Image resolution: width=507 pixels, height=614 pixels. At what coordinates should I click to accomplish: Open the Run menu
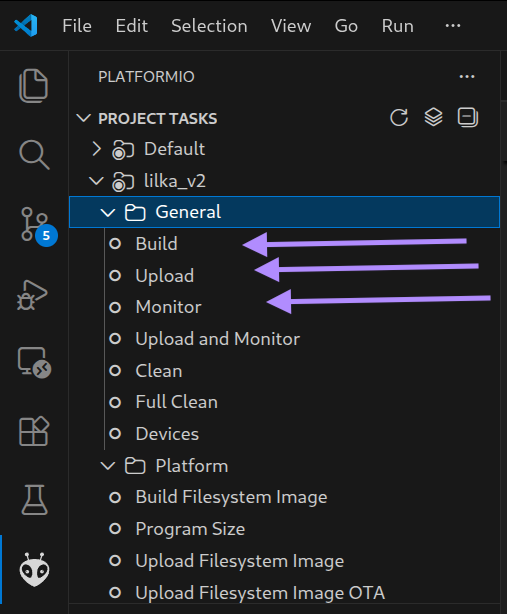pos(397,26)
